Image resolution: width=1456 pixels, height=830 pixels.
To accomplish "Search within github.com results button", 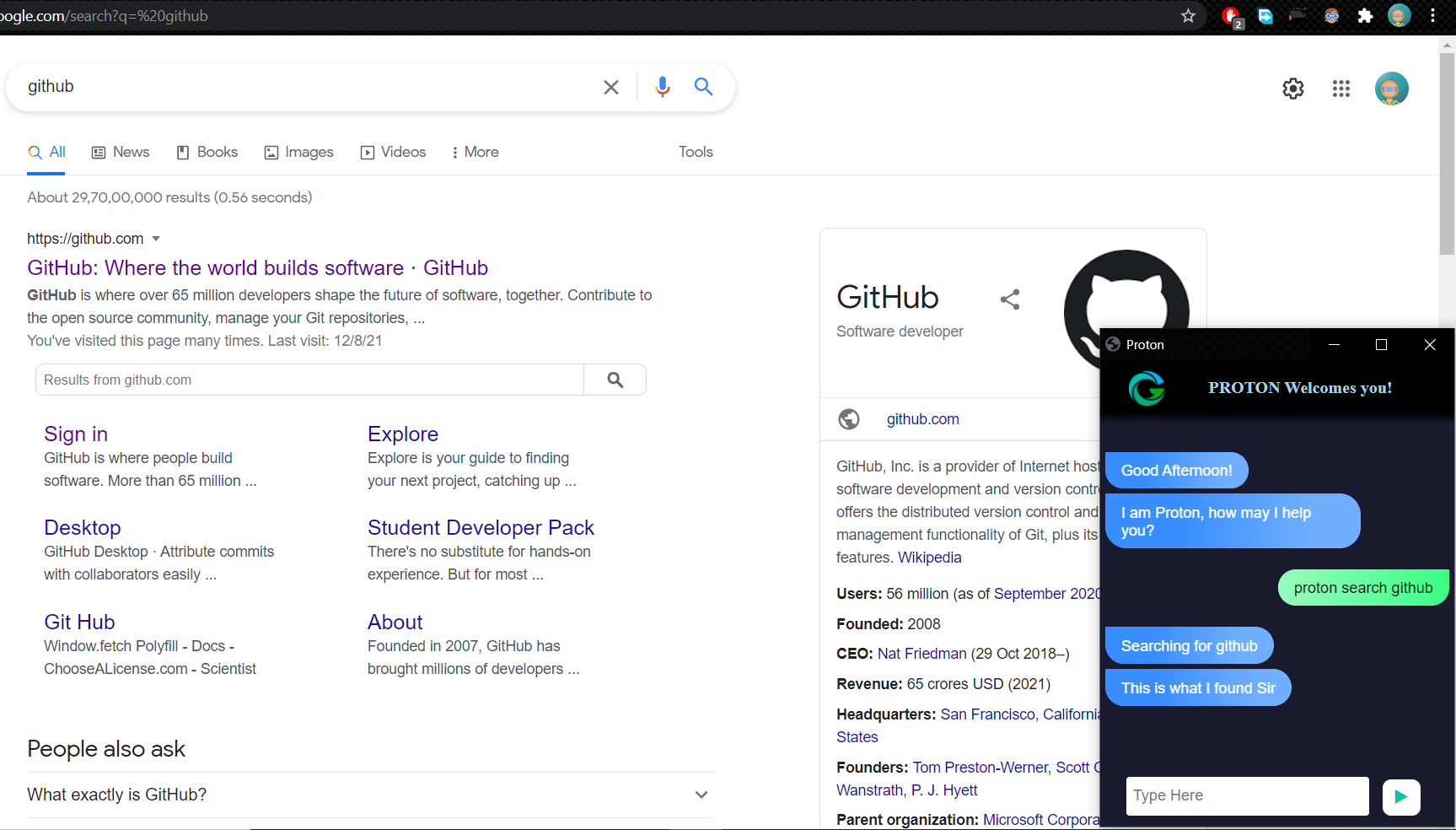I will (x=615, y=380).
